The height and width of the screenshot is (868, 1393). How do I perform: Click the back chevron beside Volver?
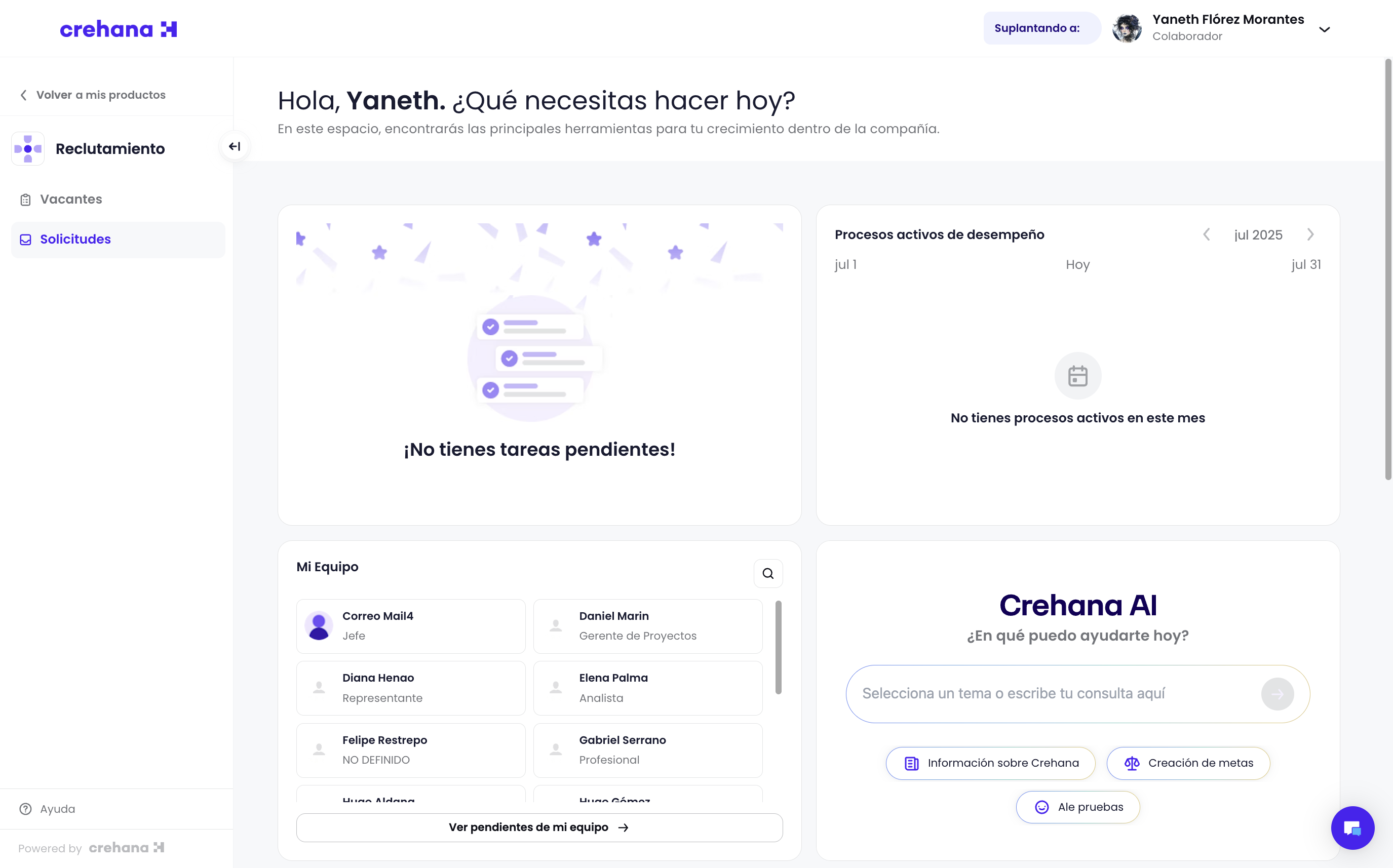[23, 95]
